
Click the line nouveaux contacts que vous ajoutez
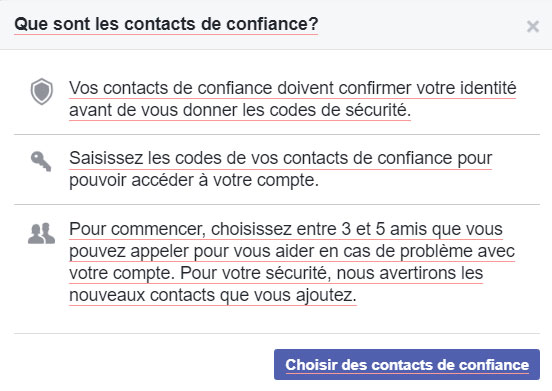[213, 295]
